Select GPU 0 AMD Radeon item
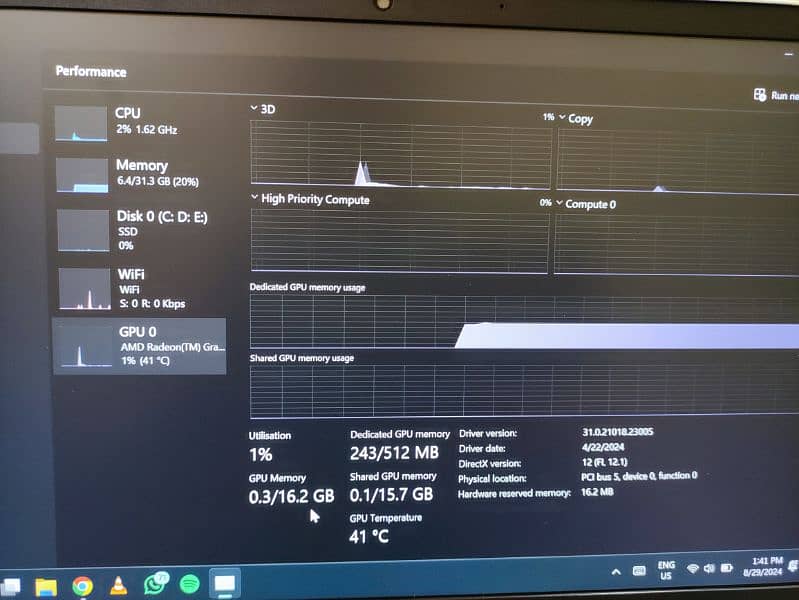This screenshot has width=799, height=600. 139,346
